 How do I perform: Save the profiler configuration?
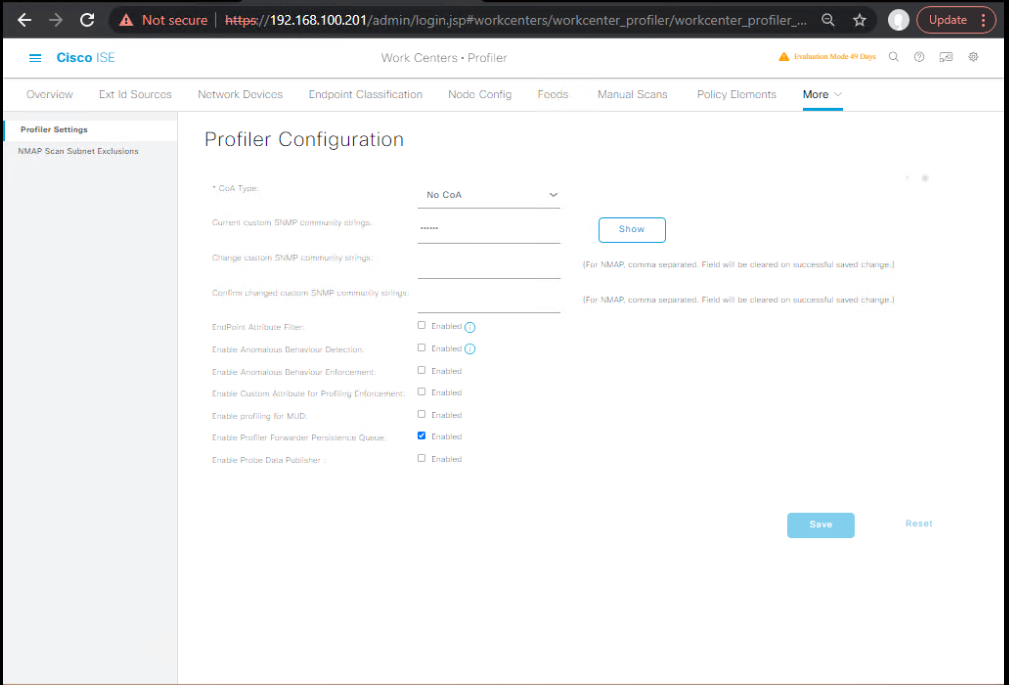[820, 525]
